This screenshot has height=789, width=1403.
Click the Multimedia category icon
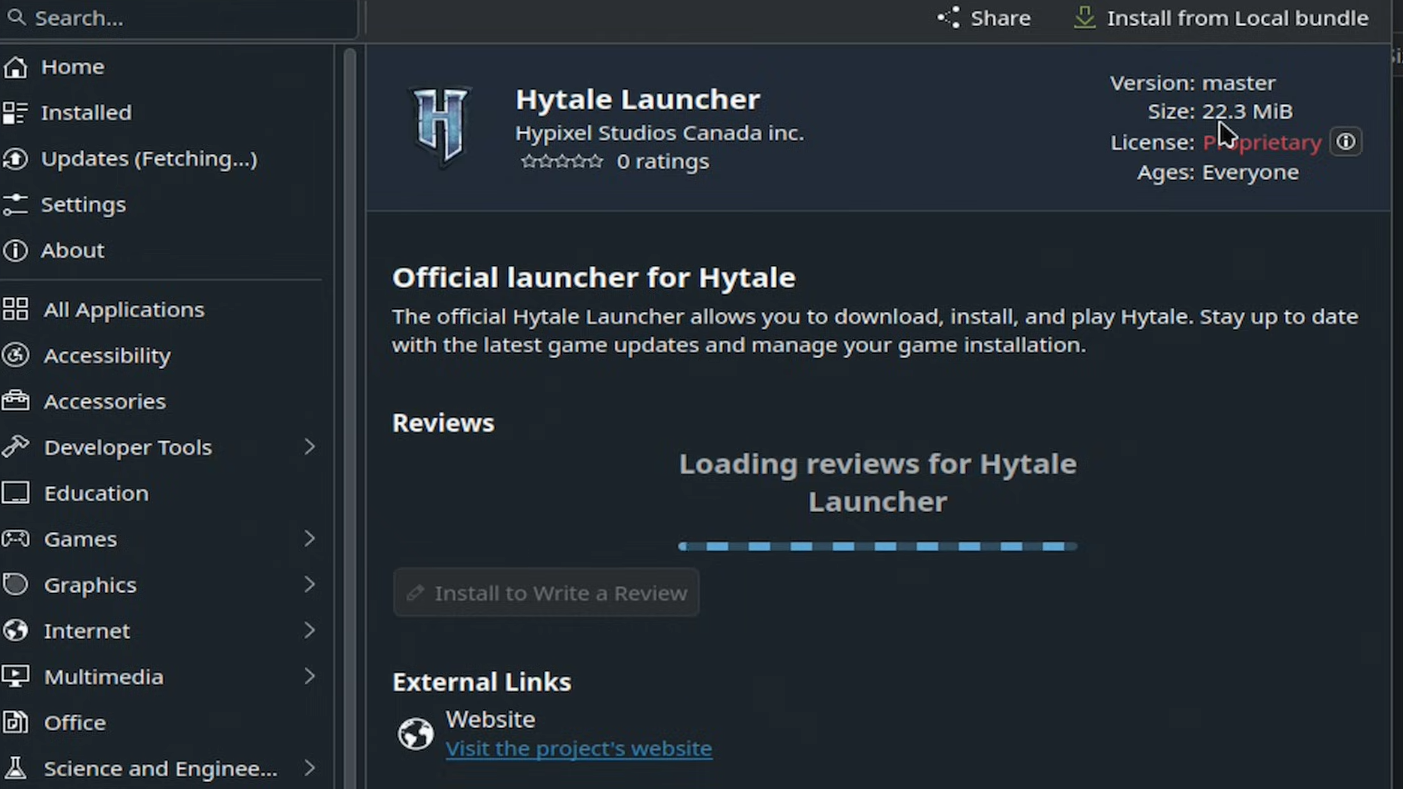point(15,678)
